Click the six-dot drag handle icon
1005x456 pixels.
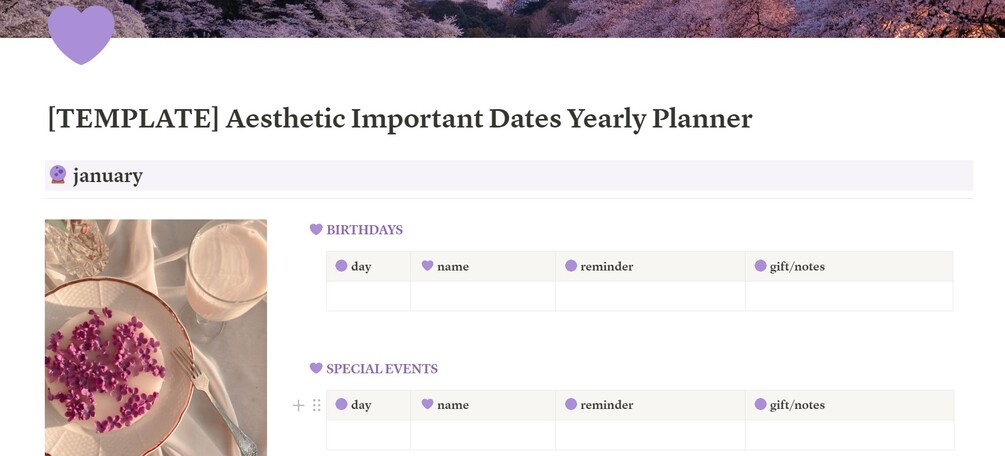tap(316, 405)
